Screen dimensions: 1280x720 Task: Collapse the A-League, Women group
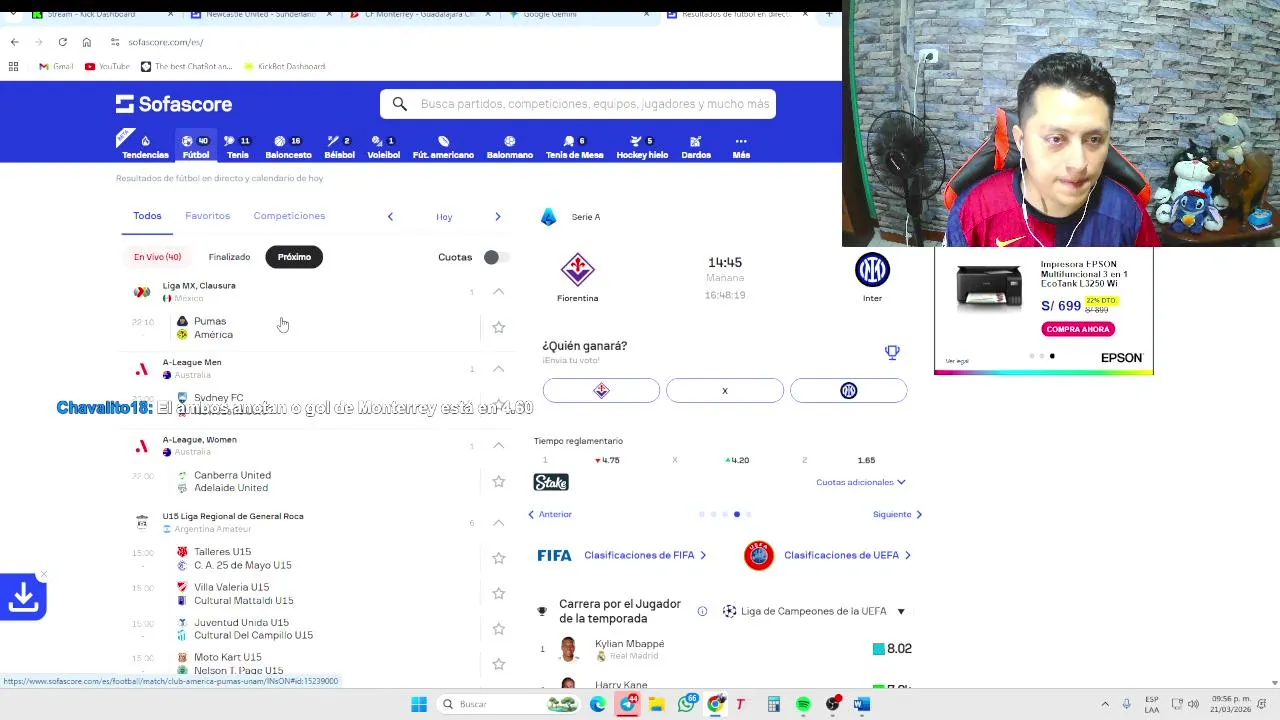click(499, 445)
